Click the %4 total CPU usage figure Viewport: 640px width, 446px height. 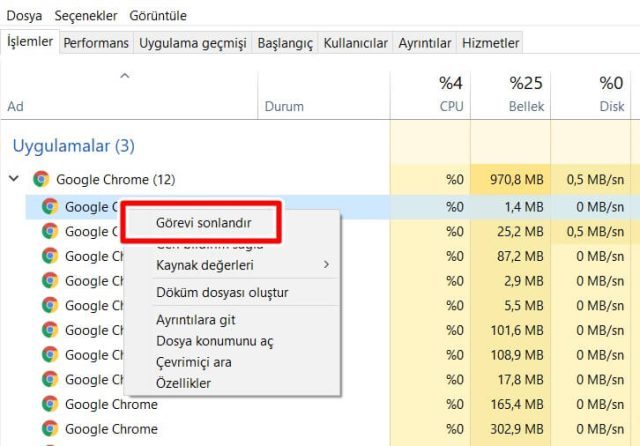pyautogui.click(x=451, y=83)
